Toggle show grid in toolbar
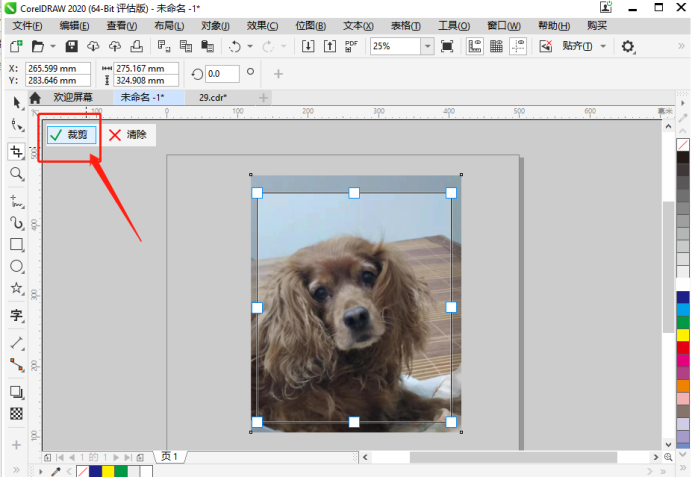 (x=496, y=46)
